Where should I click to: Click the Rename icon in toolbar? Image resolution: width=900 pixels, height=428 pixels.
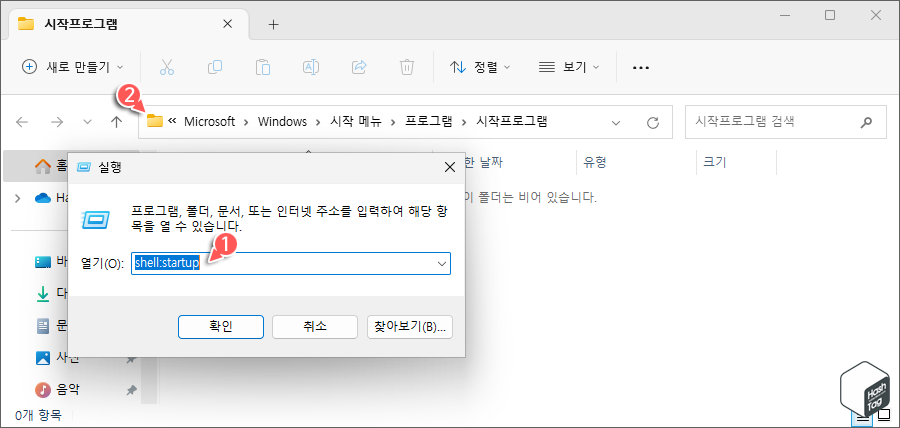(x=311, y=67)
